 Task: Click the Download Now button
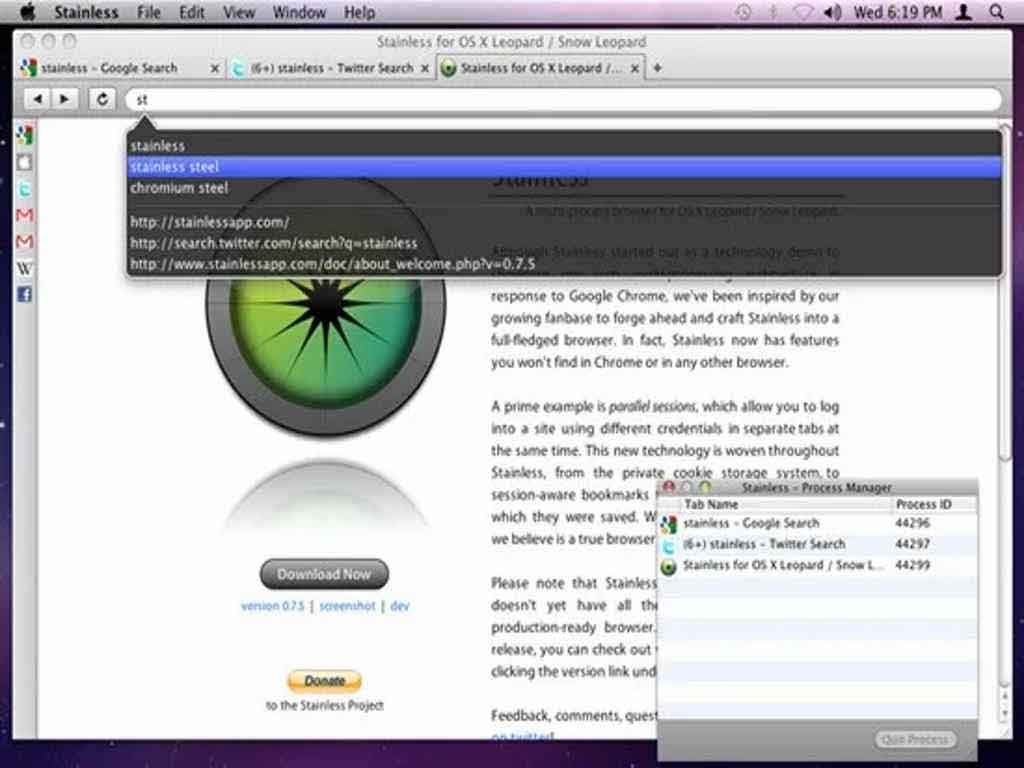(324, 574)
